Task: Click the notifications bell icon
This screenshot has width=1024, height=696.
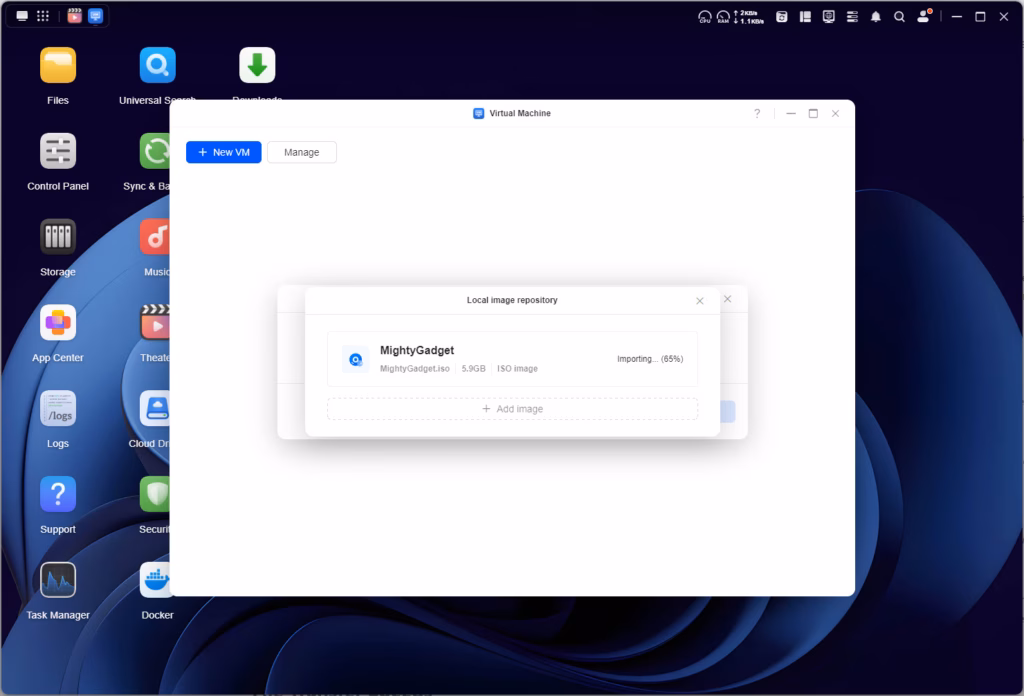Action: tap(876, 17)
